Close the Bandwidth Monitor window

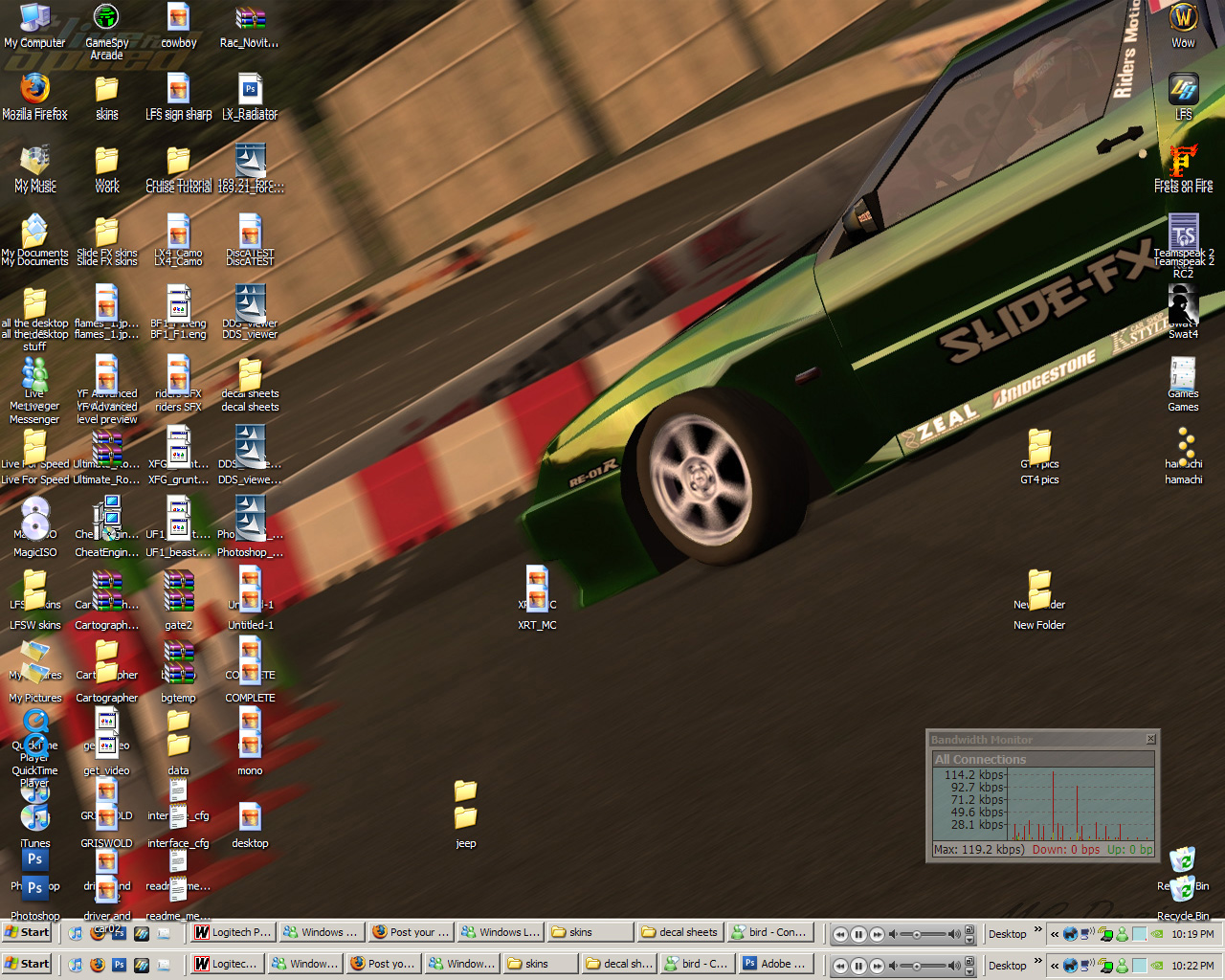pos(1151,739)
